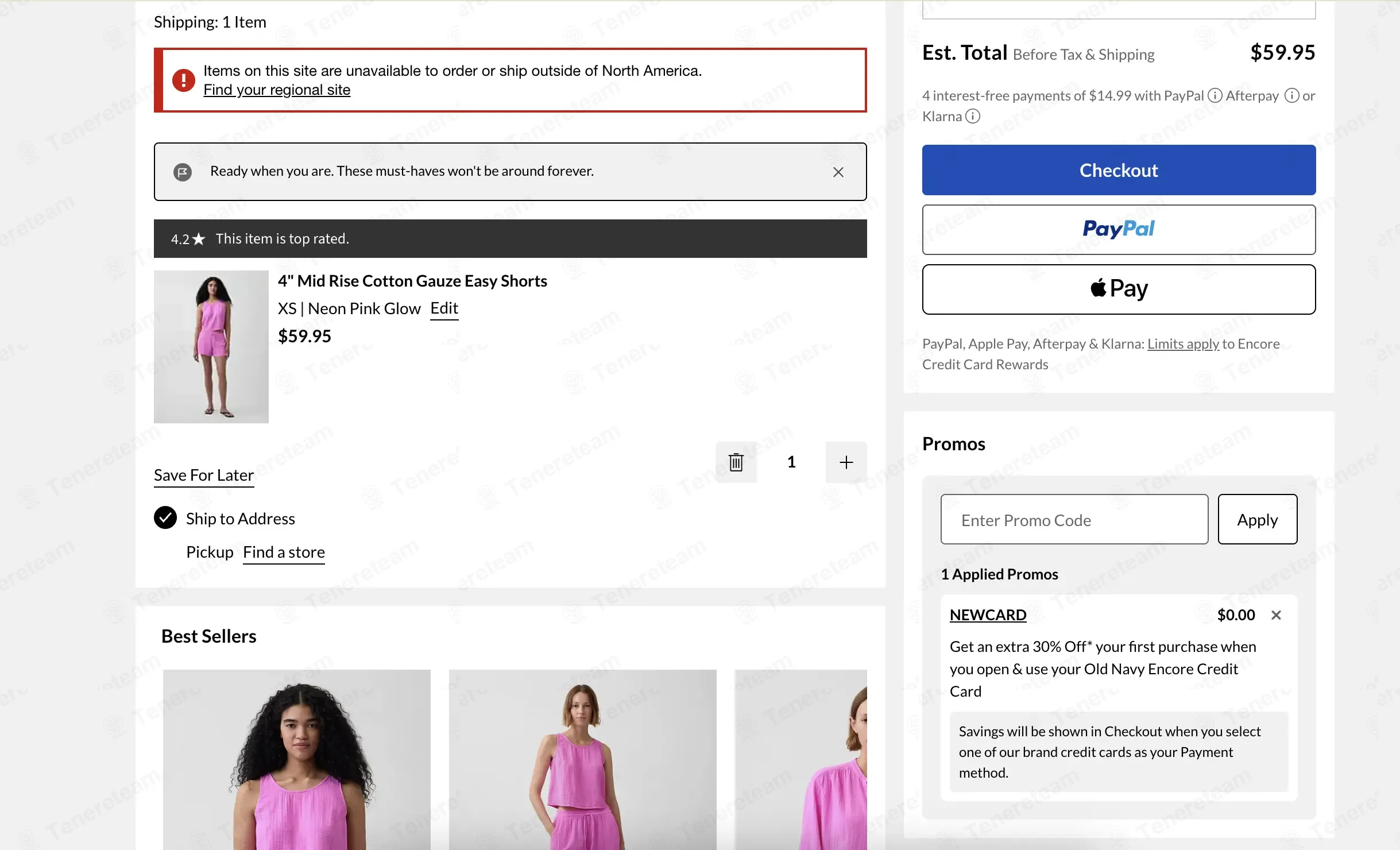Increase quantity with the plus icon
The image size is (1400, 850).
[846, 462]
